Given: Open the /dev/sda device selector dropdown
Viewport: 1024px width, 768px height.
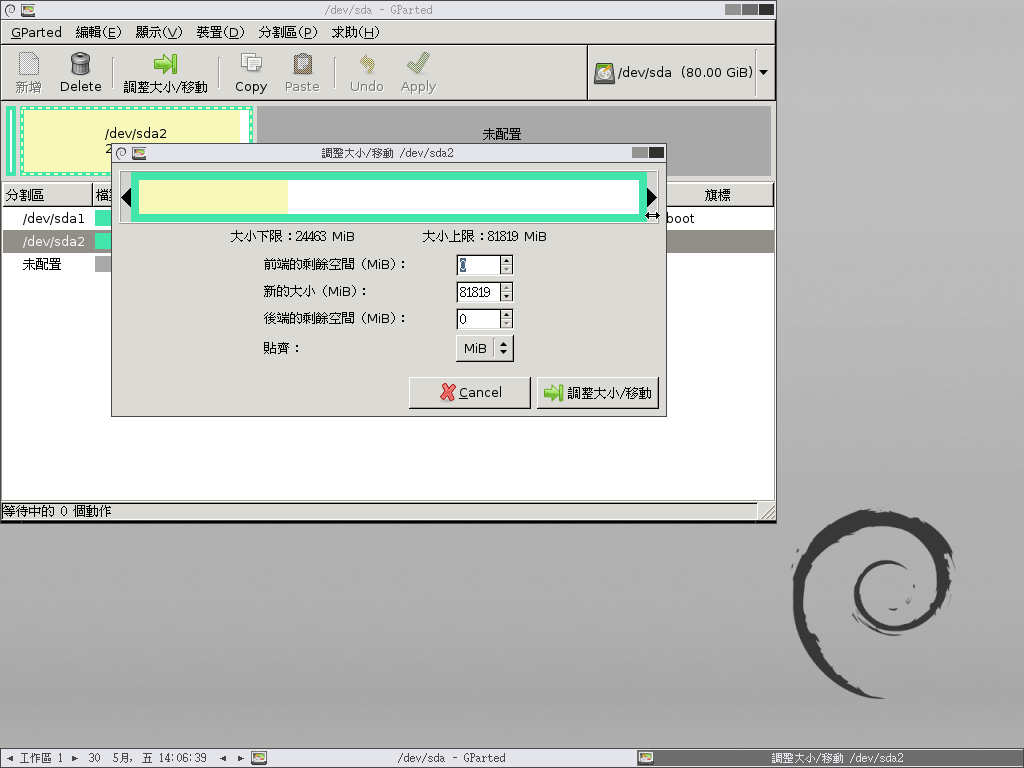Looking at the screenshot, I should tap(764, 73).
